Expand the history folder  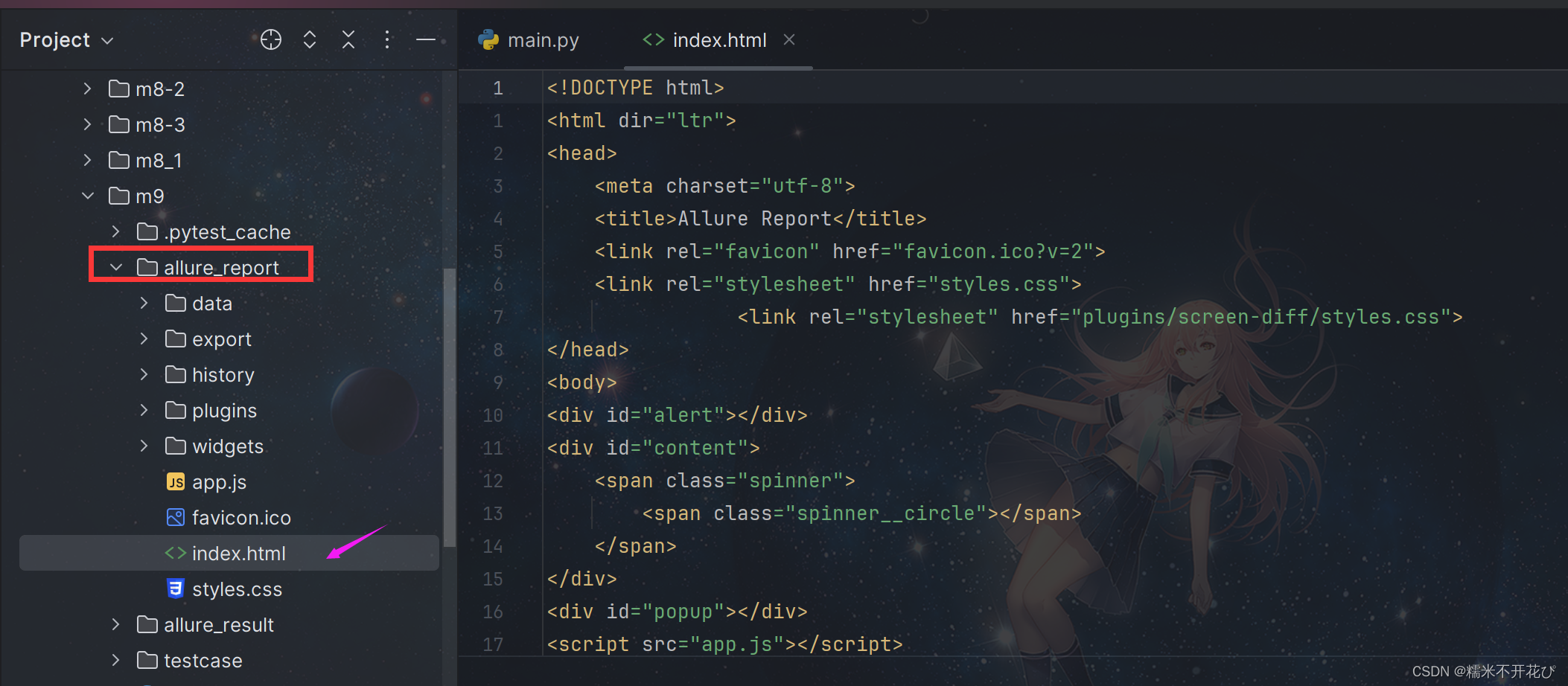coord(144,374)
